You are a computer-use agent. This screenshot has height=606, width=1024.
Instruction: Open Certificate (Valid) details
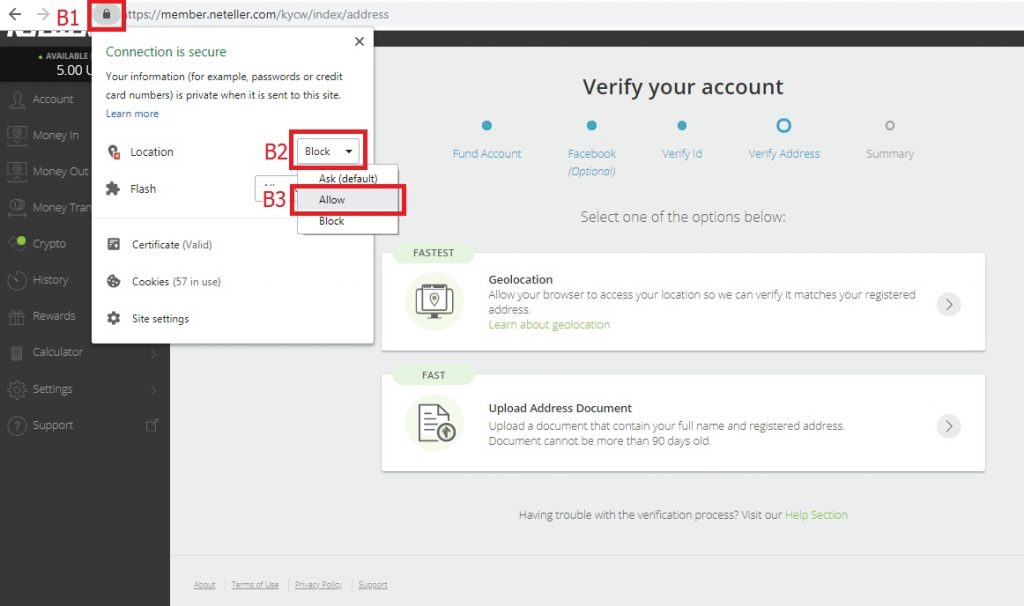tap(171, 245)
